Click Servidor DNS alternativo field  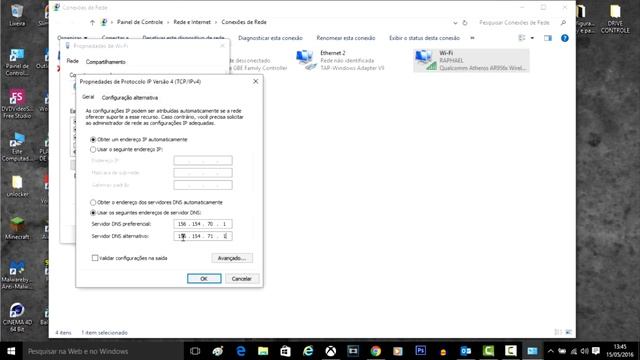click(x=203, y=236)
